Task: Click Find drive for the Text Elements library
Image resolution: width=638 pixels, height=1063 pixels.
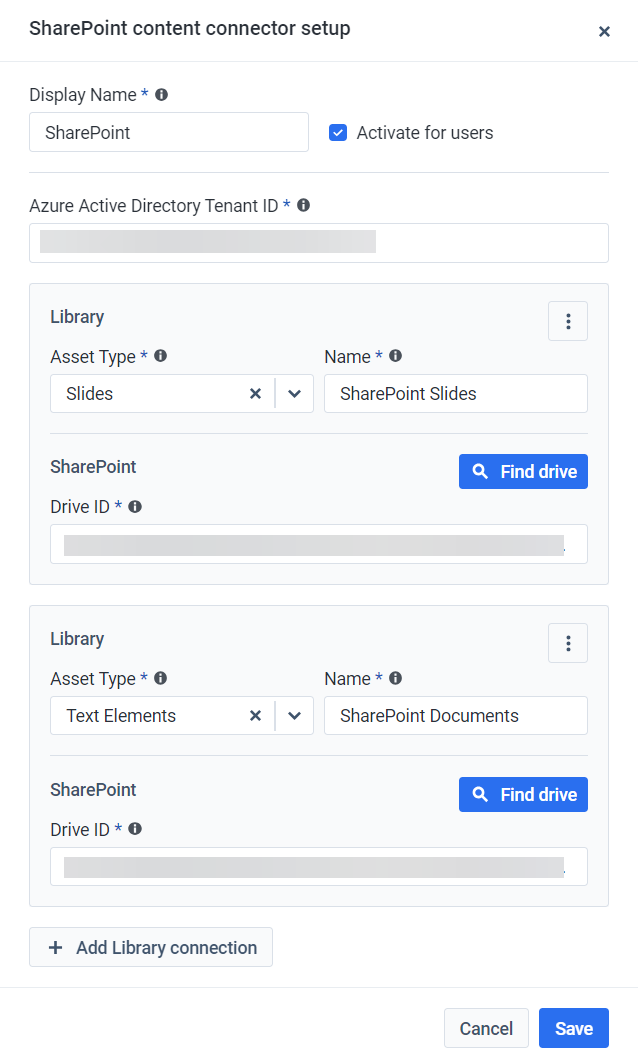Action: 523,795
